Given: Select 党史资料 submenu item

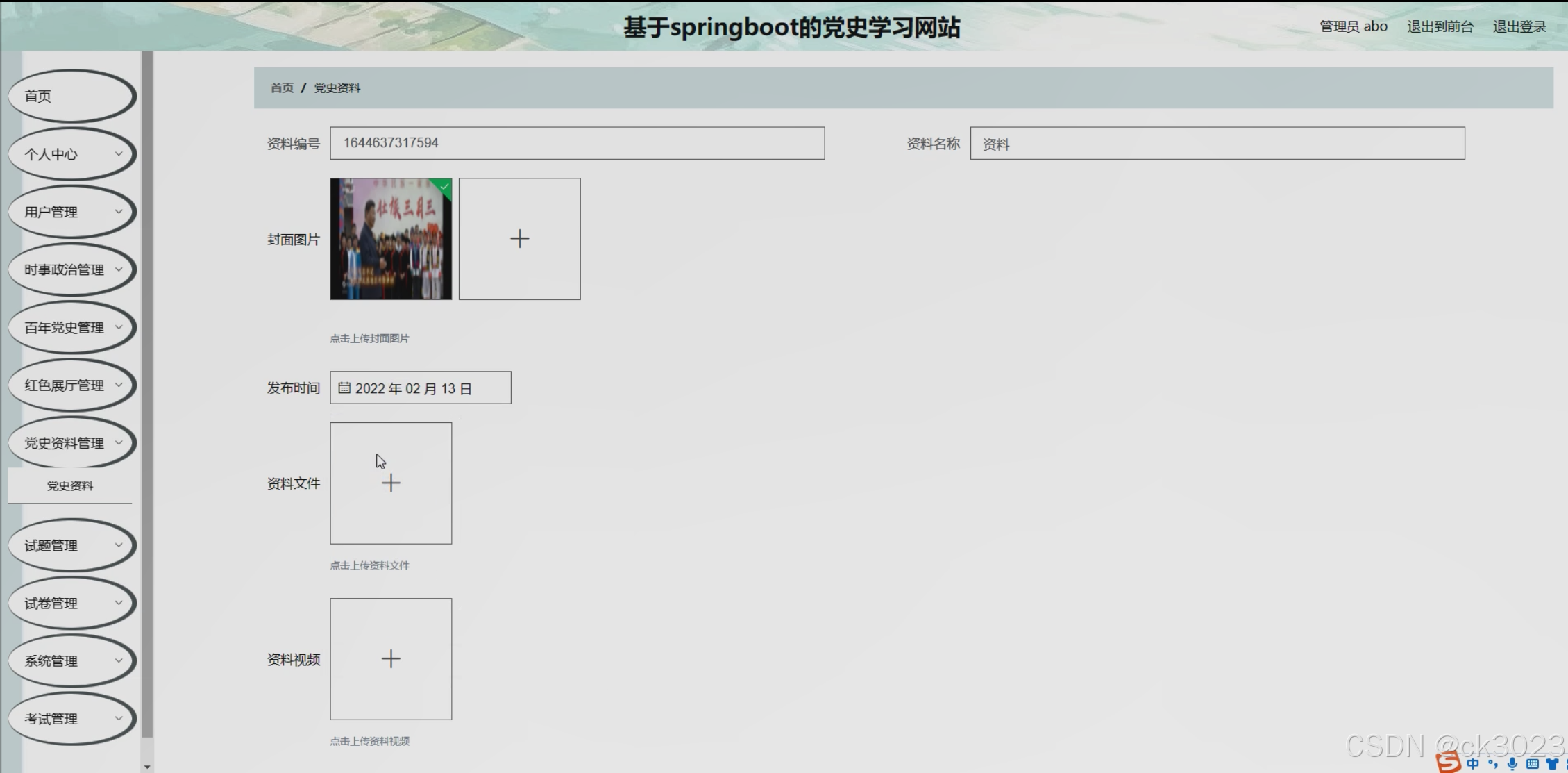Looking at the screenshot, I should [x=69, y=486].
